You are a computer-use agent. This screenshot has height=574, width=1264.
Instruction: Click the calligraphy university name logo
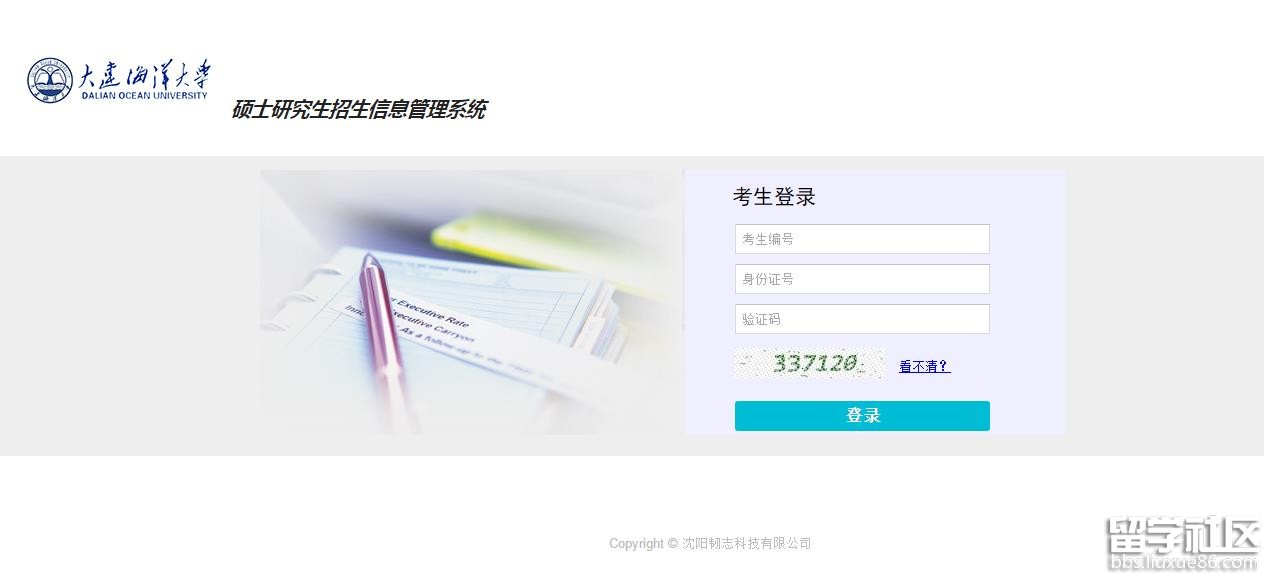pyautogui.click(x=145, y=75)
